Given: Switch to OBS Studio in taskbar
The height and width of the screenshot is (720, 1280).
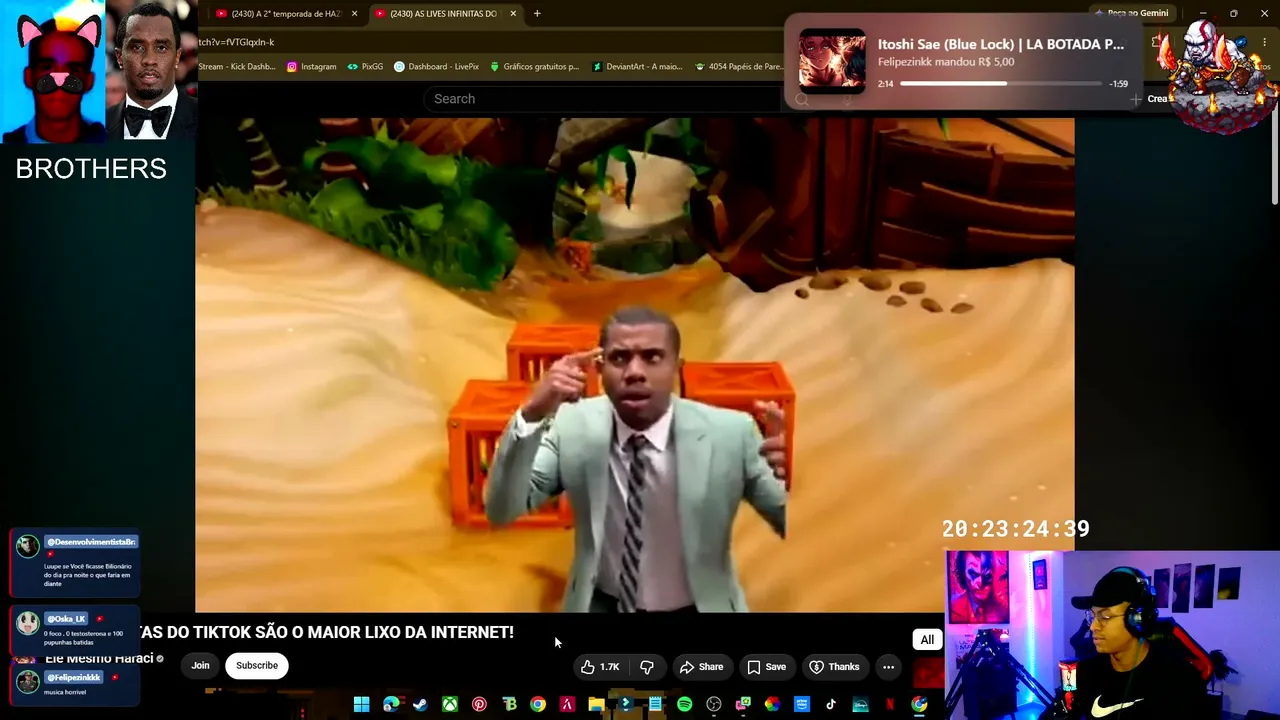Looking at the screenshot, I should [x=714, y=704].
